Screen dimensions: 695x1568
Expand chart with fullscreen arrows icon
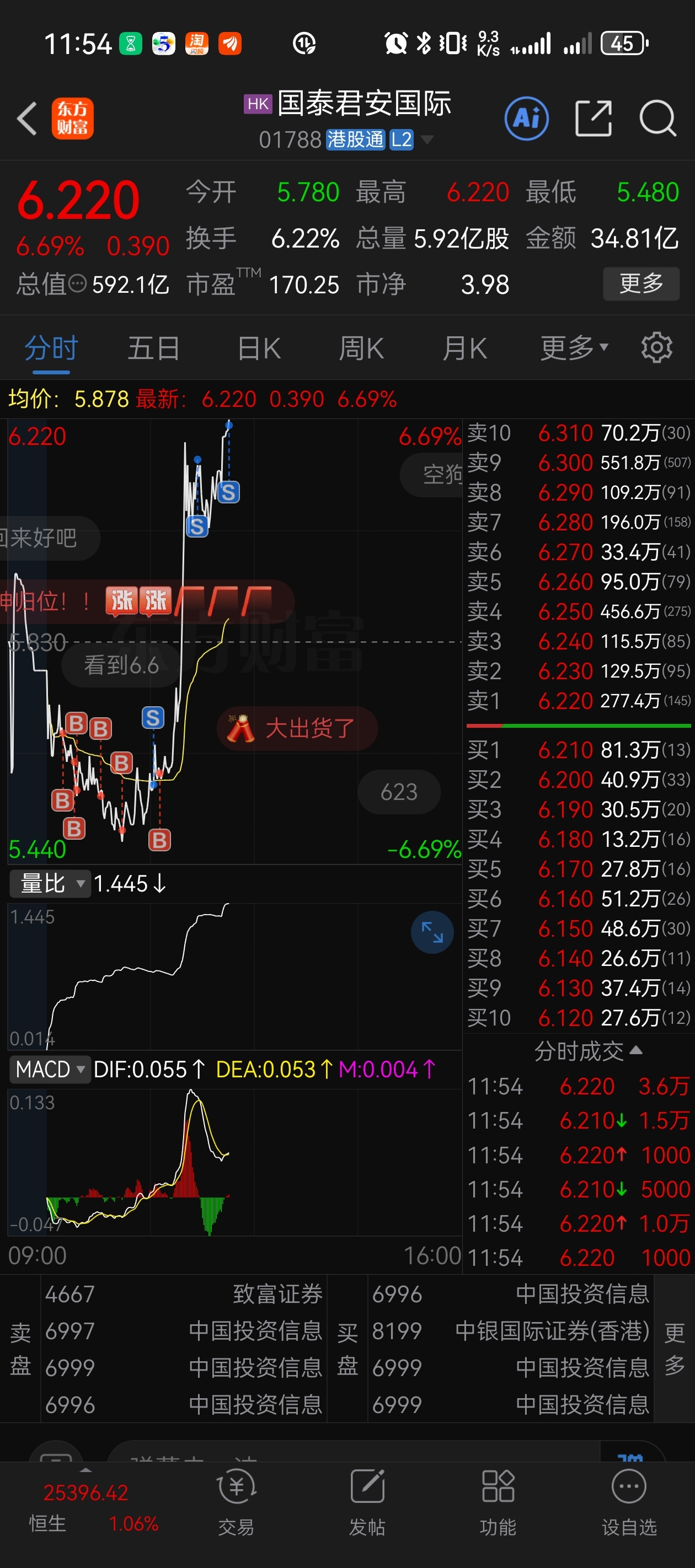click(432, 932)
